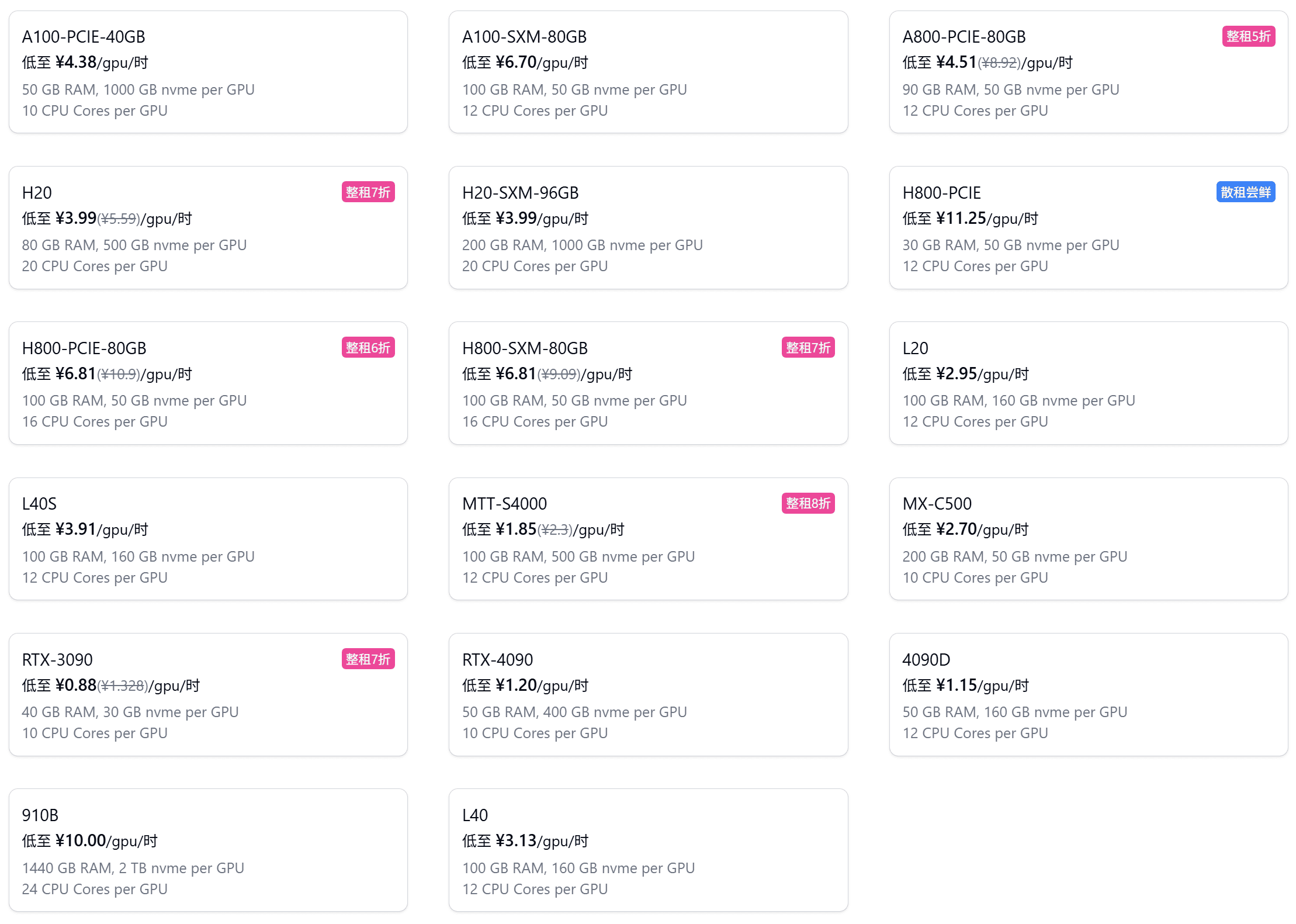The height and width of the screenshot is (924, 1296).
Task: Open the L20 GPU card
Action: click(x=1088, y=383)
